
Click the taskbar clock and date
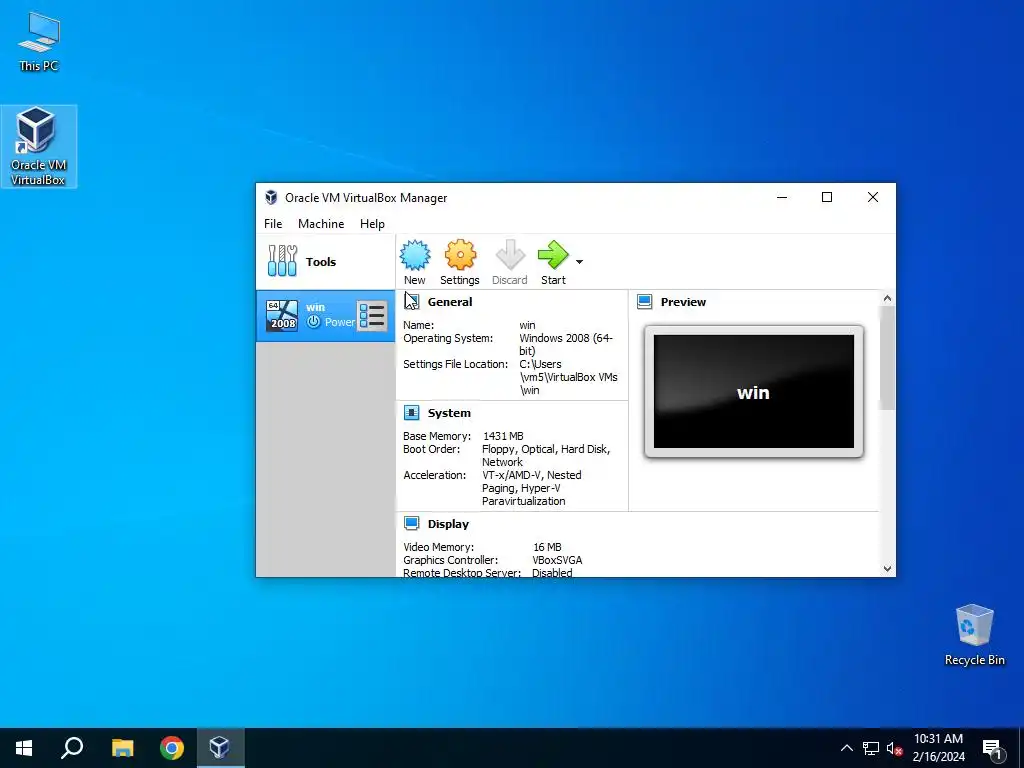click(x=938, y=748)
